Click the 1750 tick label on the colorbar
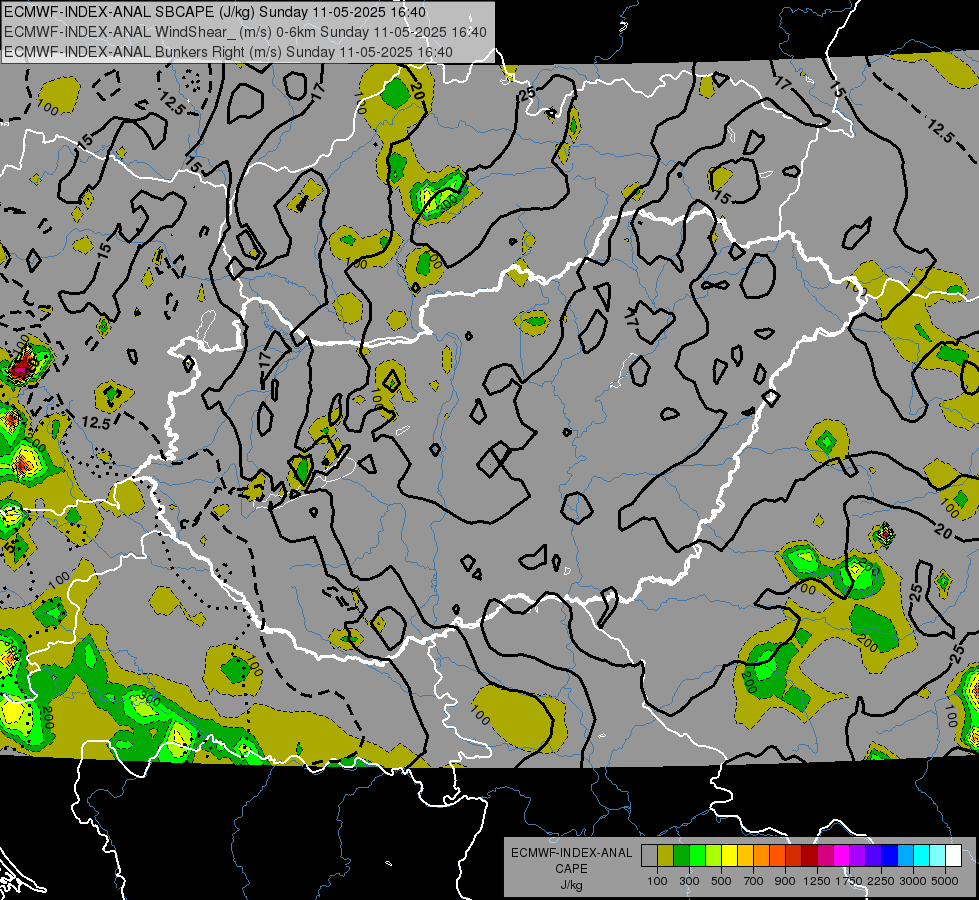 coord(849,881)
